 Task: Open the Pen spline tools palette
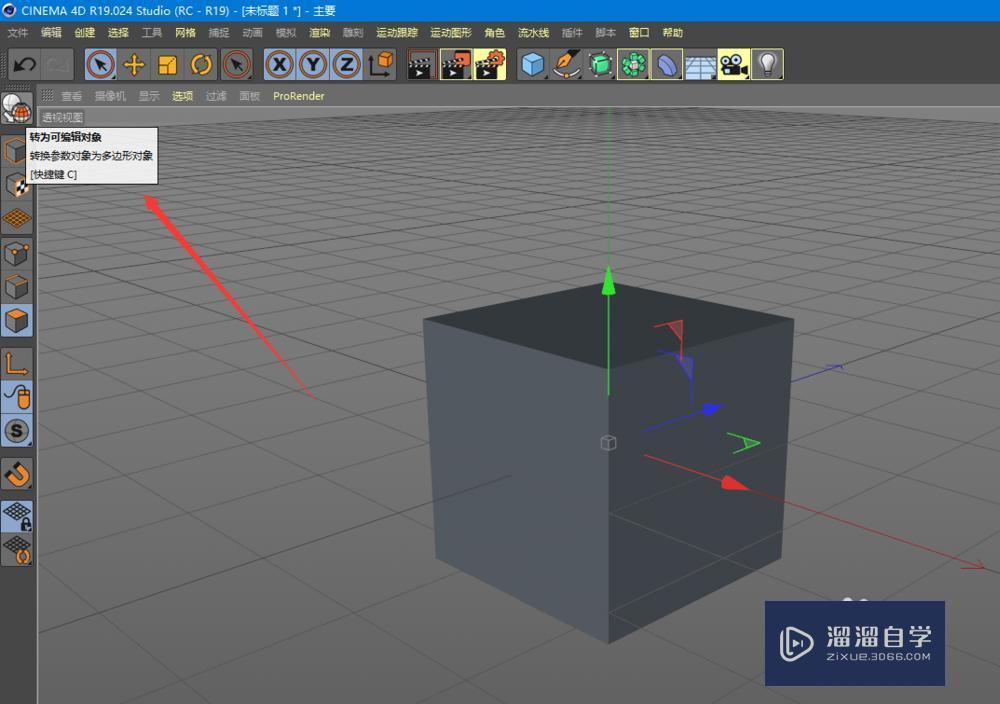(566, 64)
